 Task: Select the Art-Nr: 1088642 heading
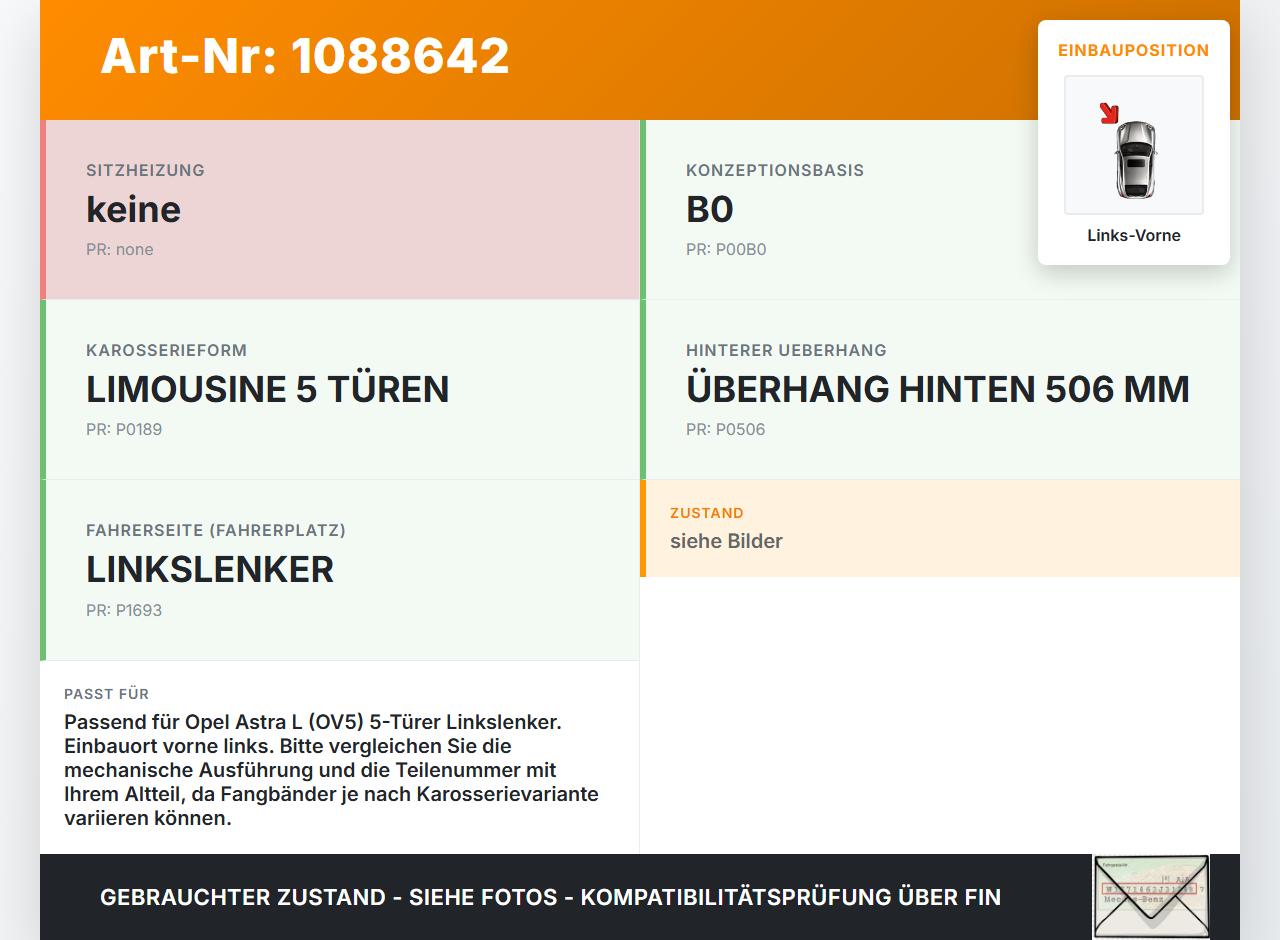305,56
